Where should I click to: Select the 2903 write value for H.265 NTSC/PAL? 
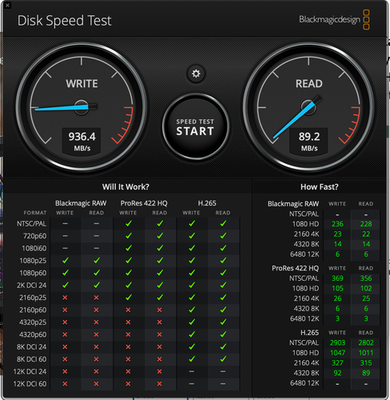pyautogui.click(x=337, y=343)
